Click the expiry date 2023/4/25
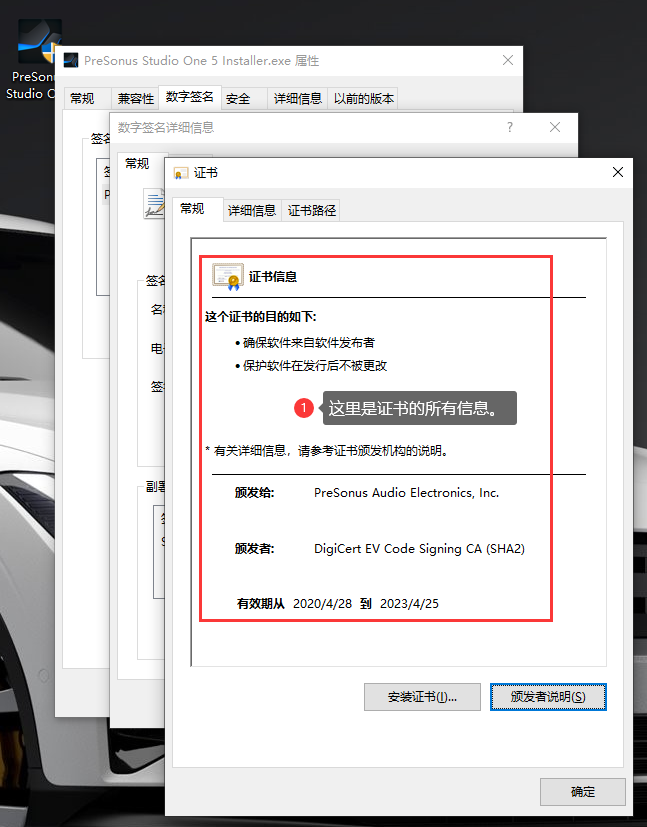Image resolution: width=647 pixels, height=827 pixels. coord(409,604)
